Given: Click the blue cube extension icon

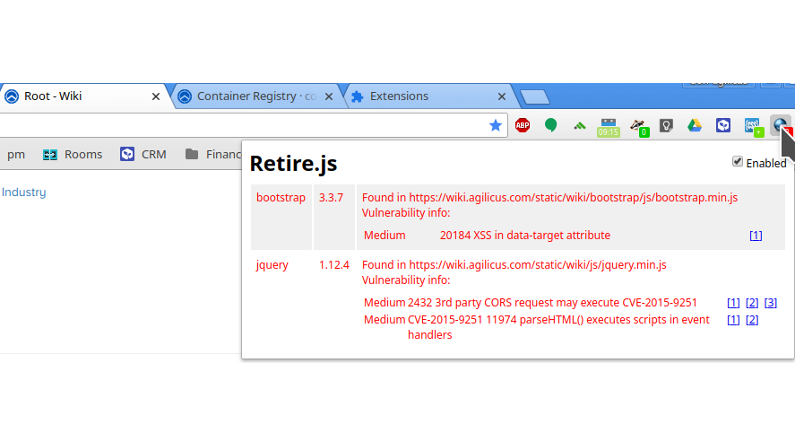Looking at the screenshot, I should (x=723, y=125).
